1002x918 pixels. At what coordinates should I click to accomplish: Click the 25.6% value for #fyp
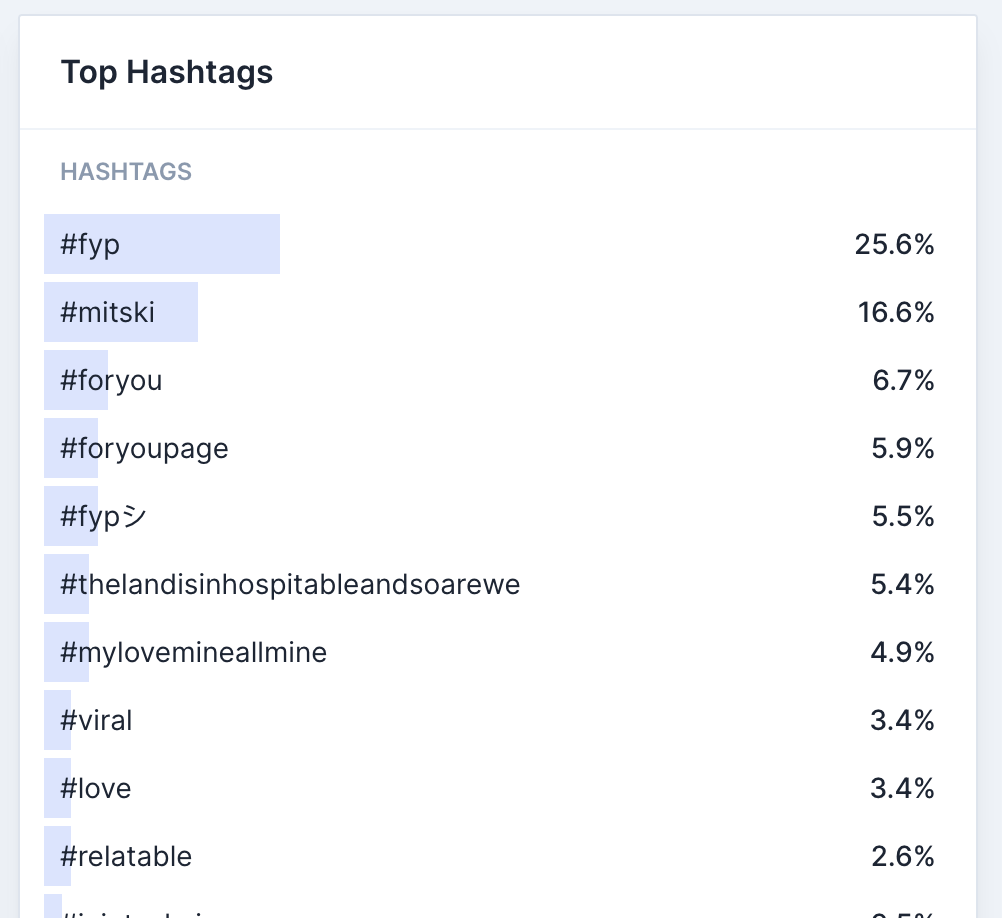pos(894,244)
